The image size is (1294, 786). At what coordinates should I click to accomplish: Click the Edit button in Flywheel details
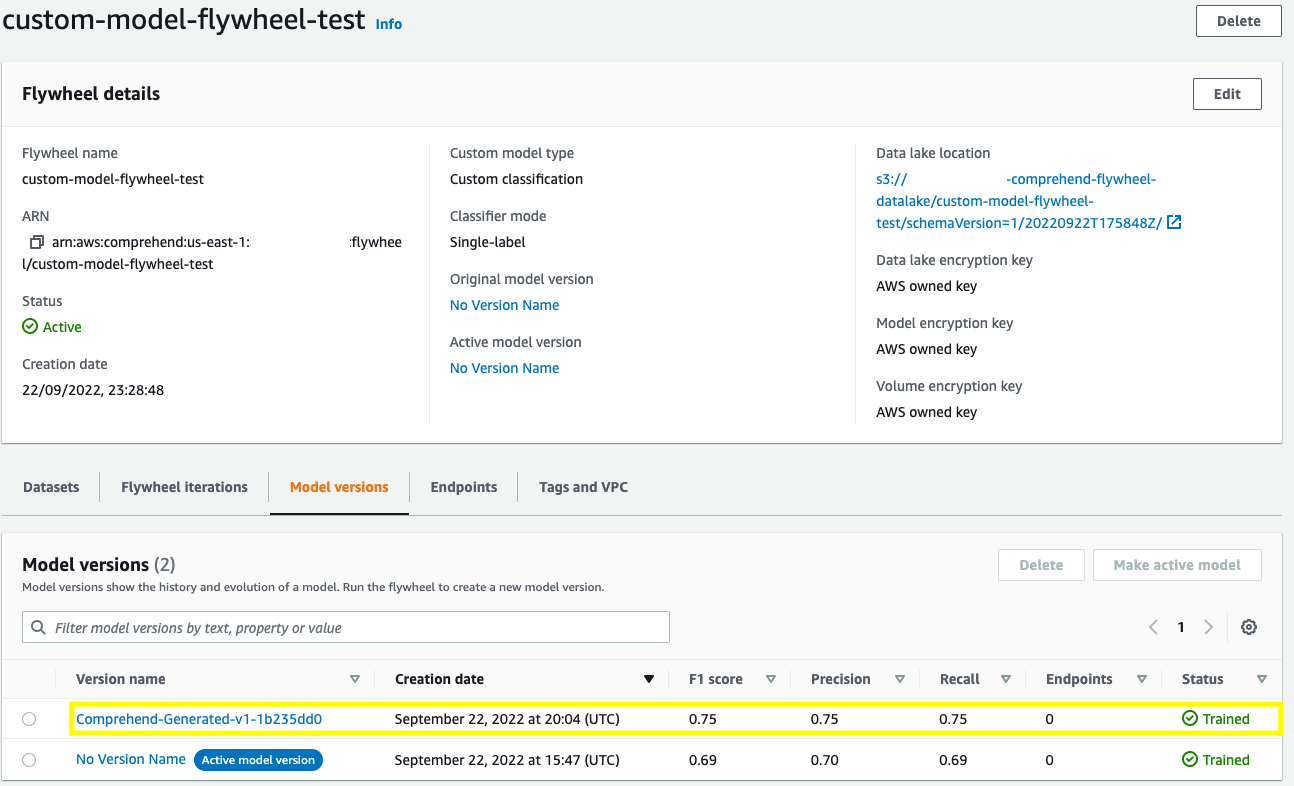point(1227,94)
